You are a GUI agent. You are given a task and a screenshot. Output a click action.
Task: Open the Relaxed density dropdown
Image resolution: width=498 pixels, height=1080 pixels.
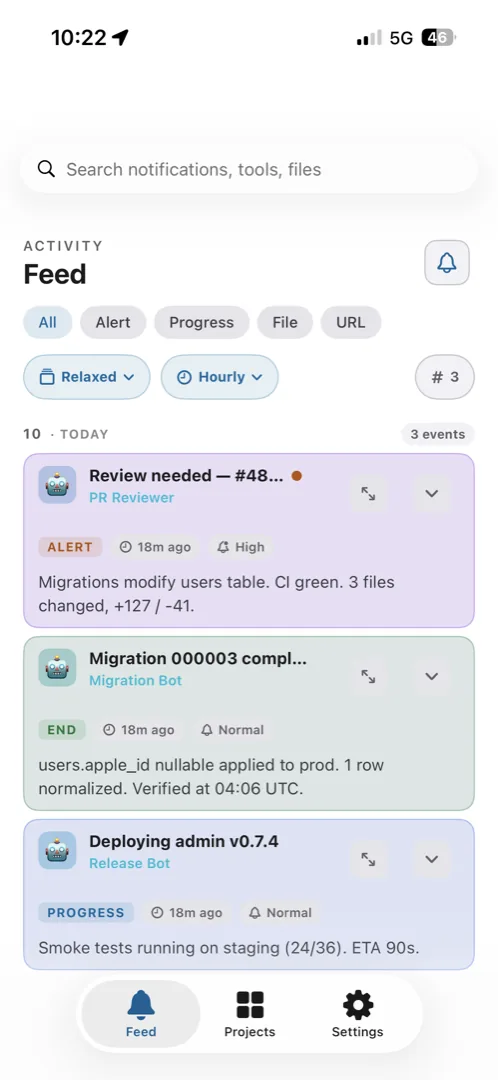point(87,377)
